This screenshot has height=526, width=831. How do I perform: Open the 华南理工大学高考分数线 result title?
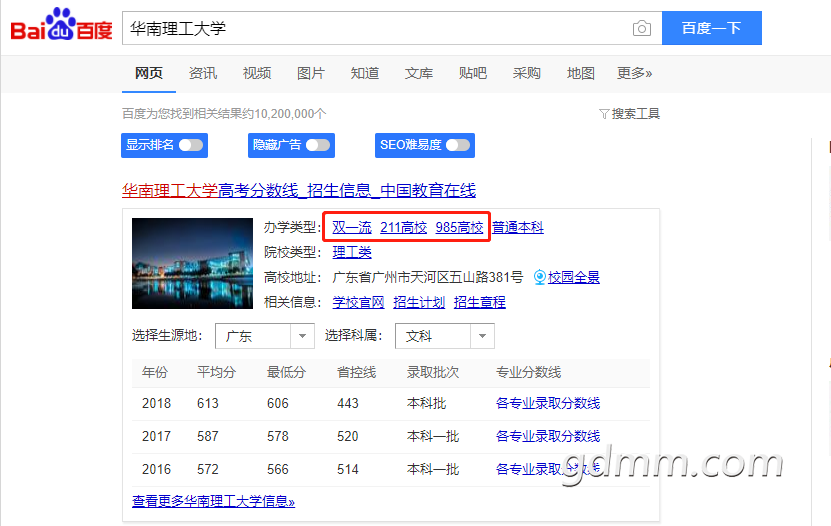point(299,190)
